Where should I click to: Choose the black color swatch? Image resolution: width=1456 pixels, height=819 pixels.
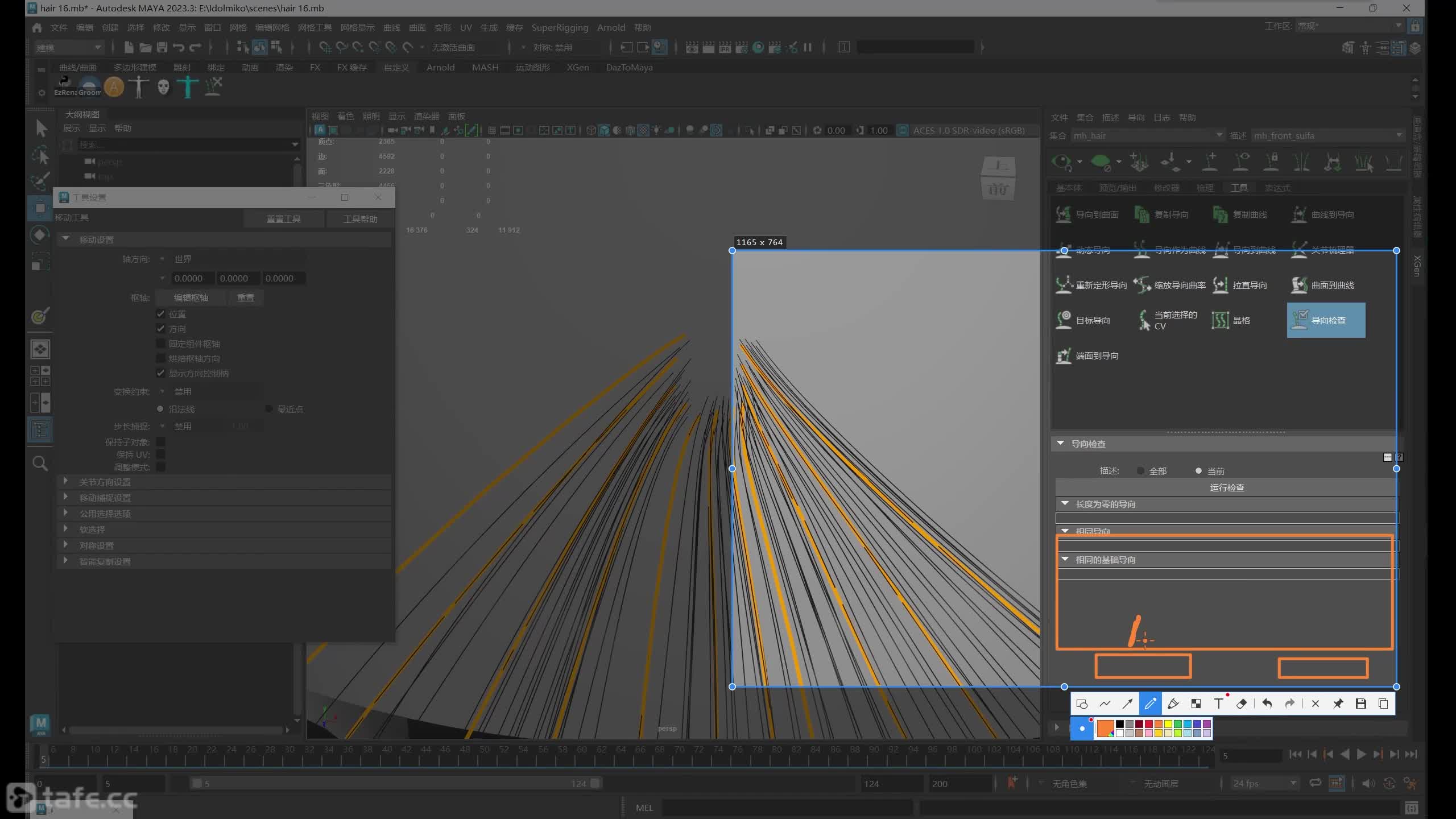pyautogui.click(x=1119, y=724)
